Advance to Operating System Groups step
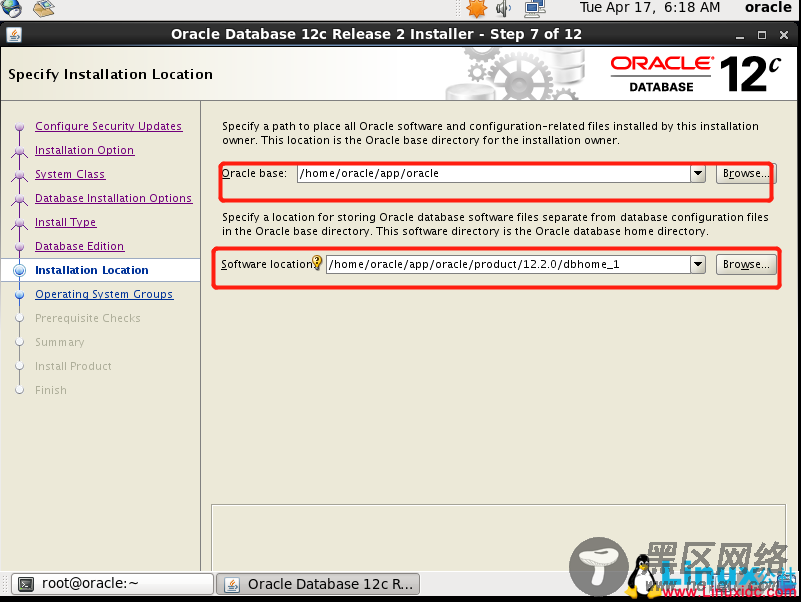This screenshot has width=801, height=602. coord(104,294)
